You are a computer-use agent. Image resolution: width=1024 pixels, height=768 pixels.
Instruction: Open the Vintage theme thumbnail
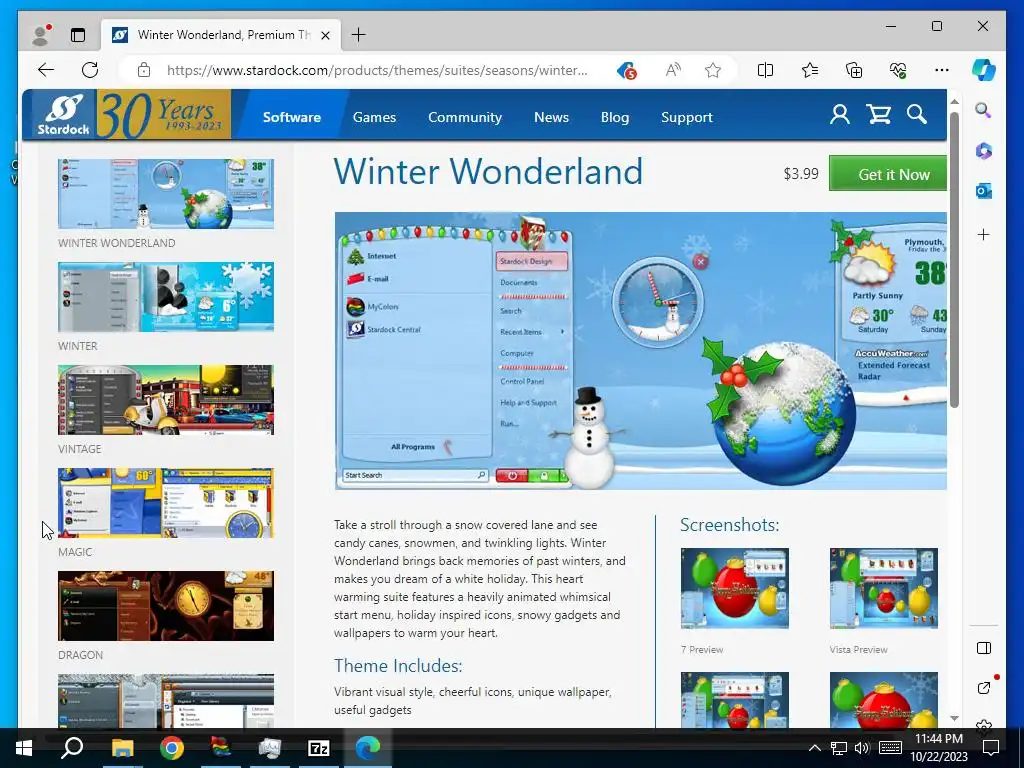(166, 400)
